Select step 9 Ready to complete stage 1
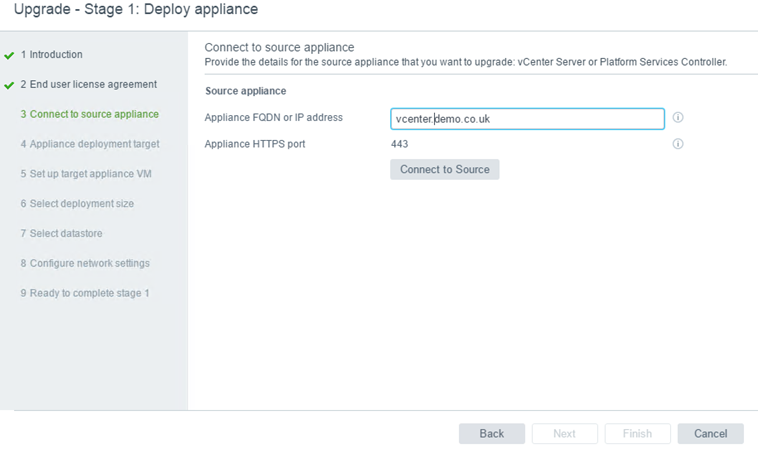 (85, 293)
